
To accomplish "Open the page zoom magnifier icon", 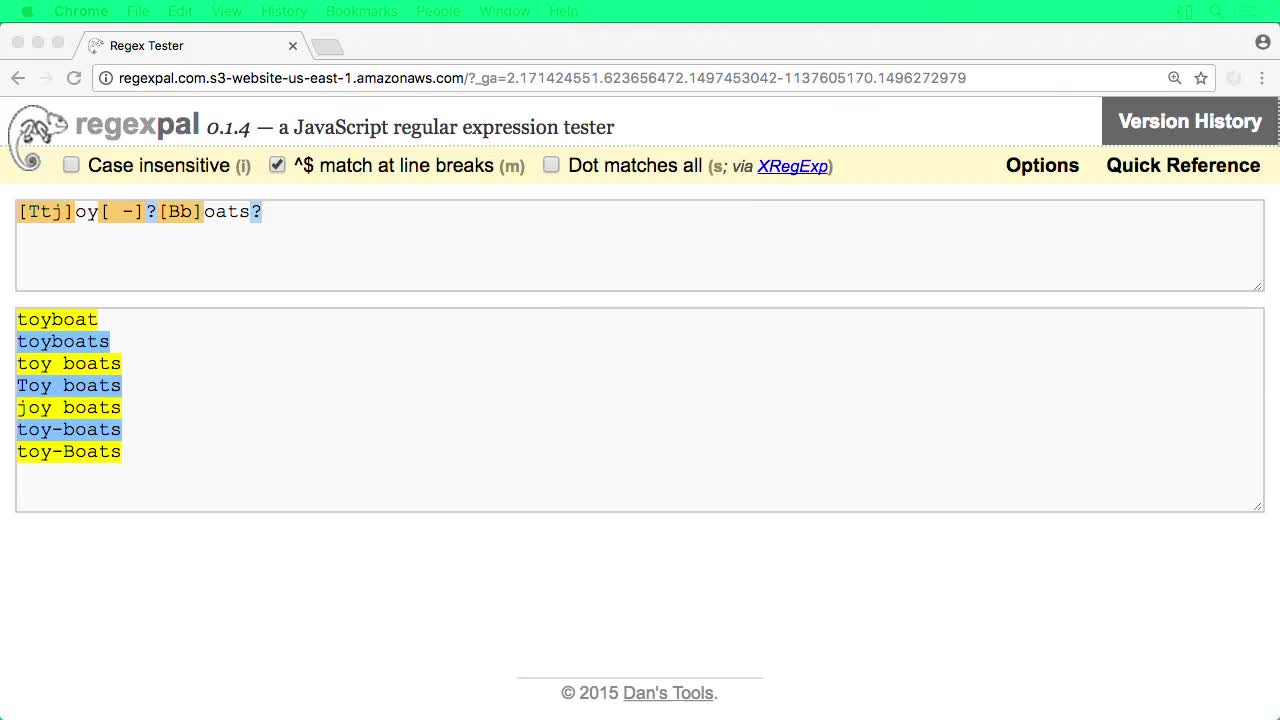I will coord(1173,77).
